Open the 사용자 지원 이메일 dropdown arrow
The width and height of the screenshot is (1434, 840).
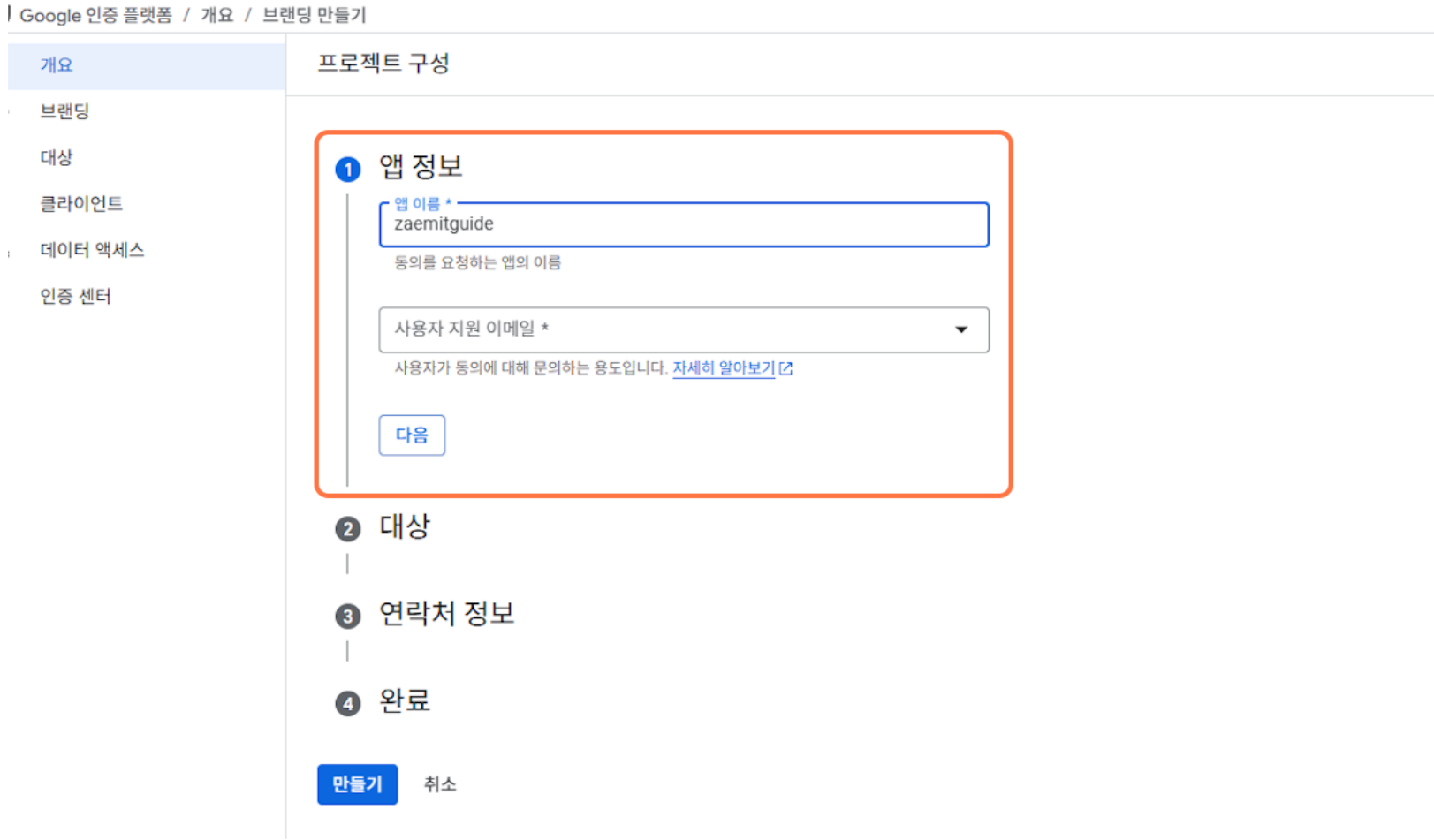click(961, 329)
